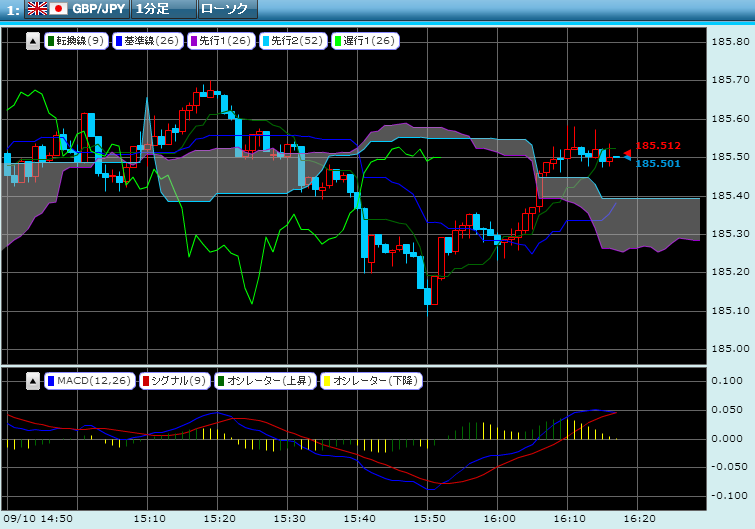Toggle the 先行1(26) indicator line

pyautogui.click(x=221, y=41)
